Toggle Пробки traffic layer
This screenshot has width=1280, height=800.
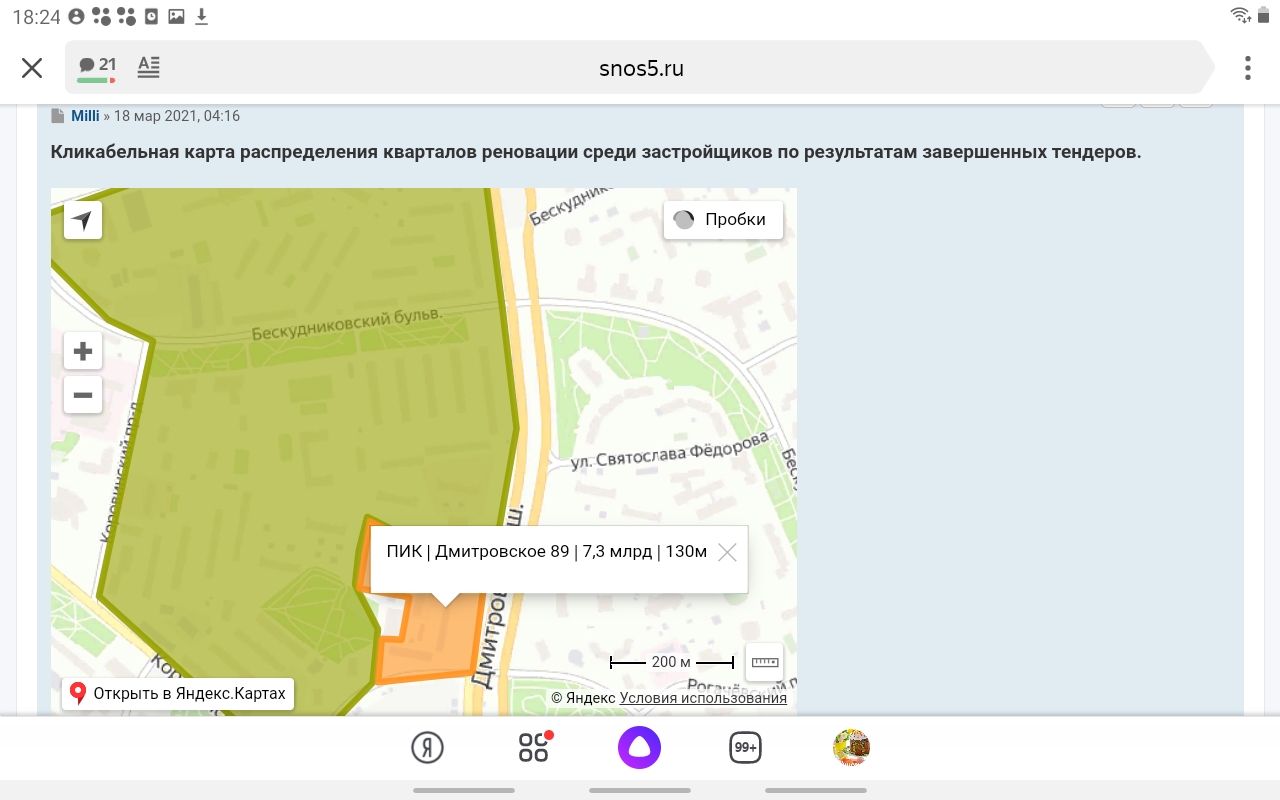coord(723,220)
